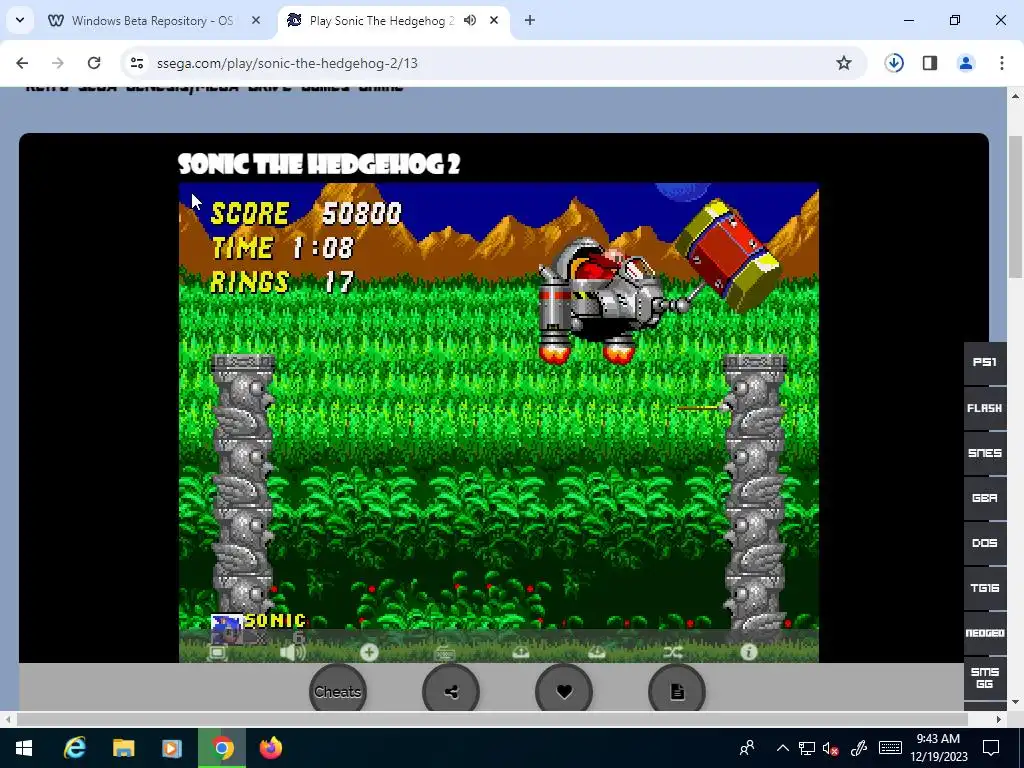Open the Windows Ink Workspace pen icon

click(x=858, y=748)
